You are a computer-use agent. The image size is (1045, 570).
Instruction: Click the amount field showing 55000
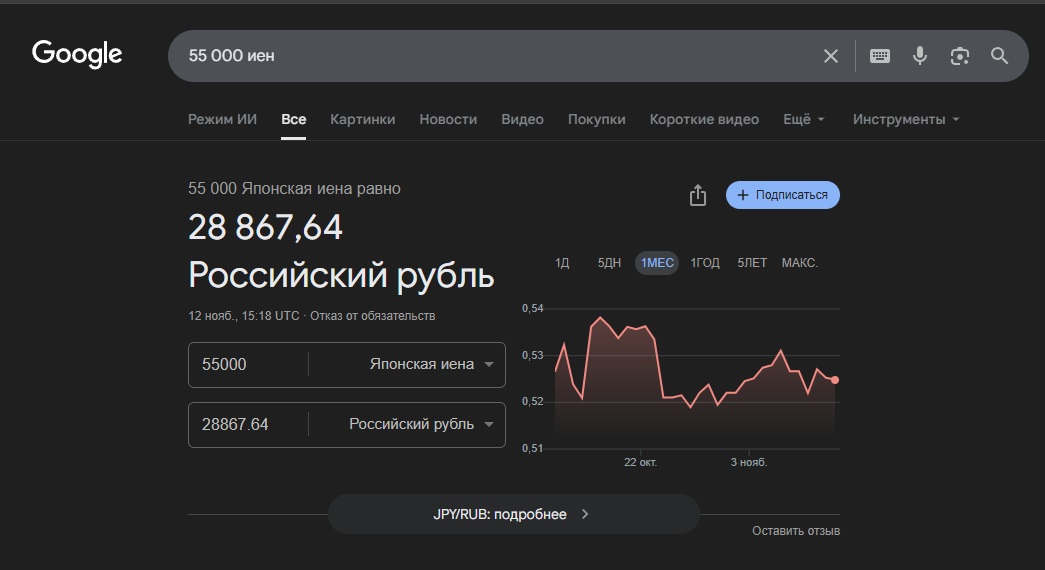(248, 365)
